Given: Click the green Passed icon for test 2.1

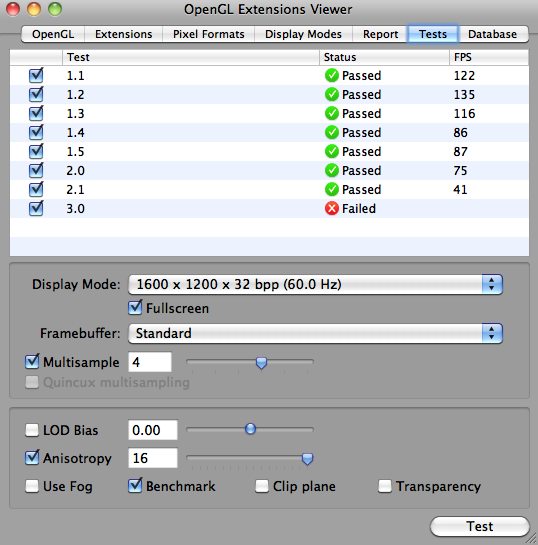Looking at the screenshot, I should 332,189.
